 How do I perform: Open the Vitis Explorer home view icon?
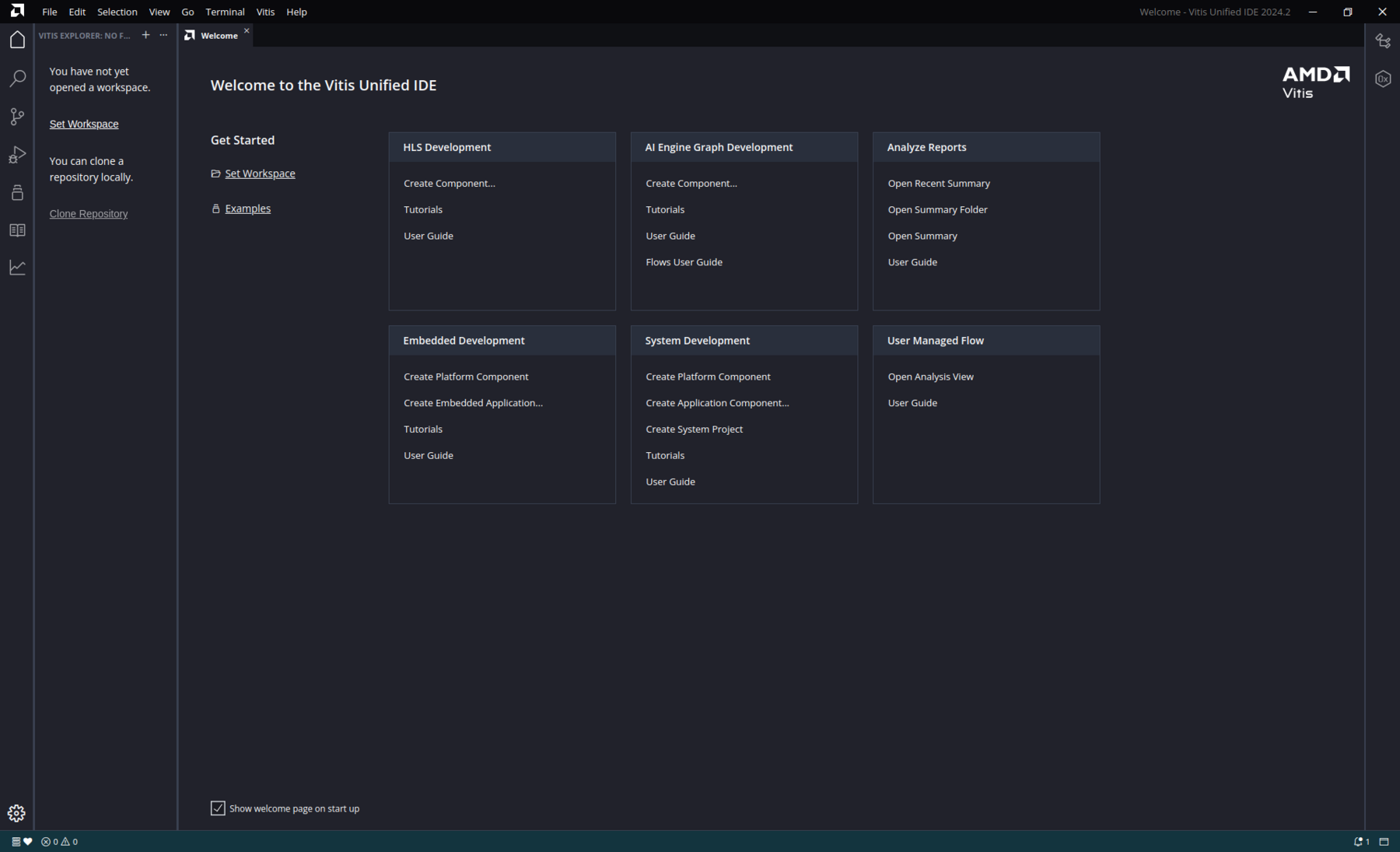(x=17, y=40)
